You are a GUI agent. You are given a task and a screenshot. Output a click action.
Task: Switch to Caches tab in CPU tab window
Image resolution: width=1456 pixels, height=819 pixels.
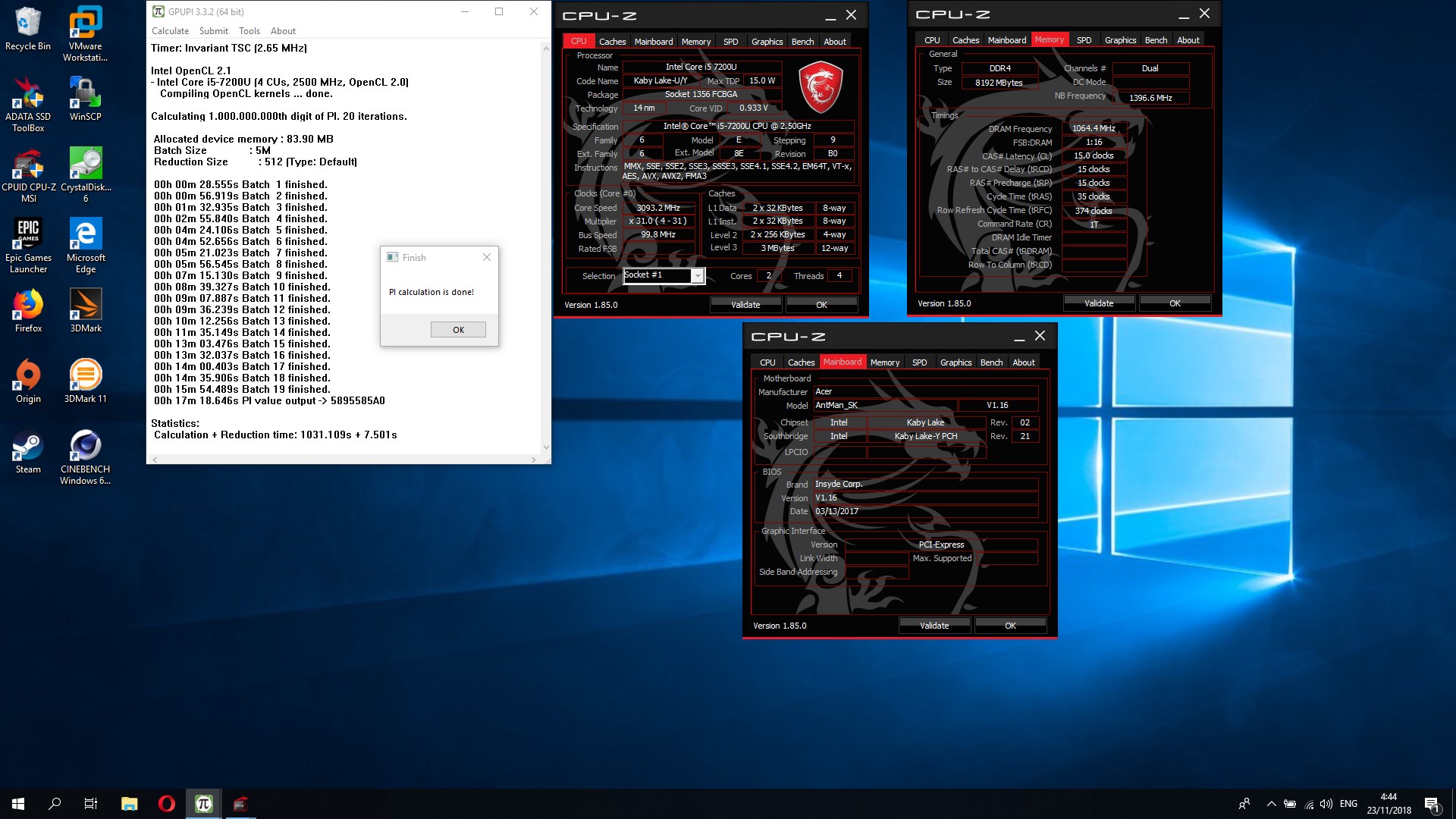612,42
